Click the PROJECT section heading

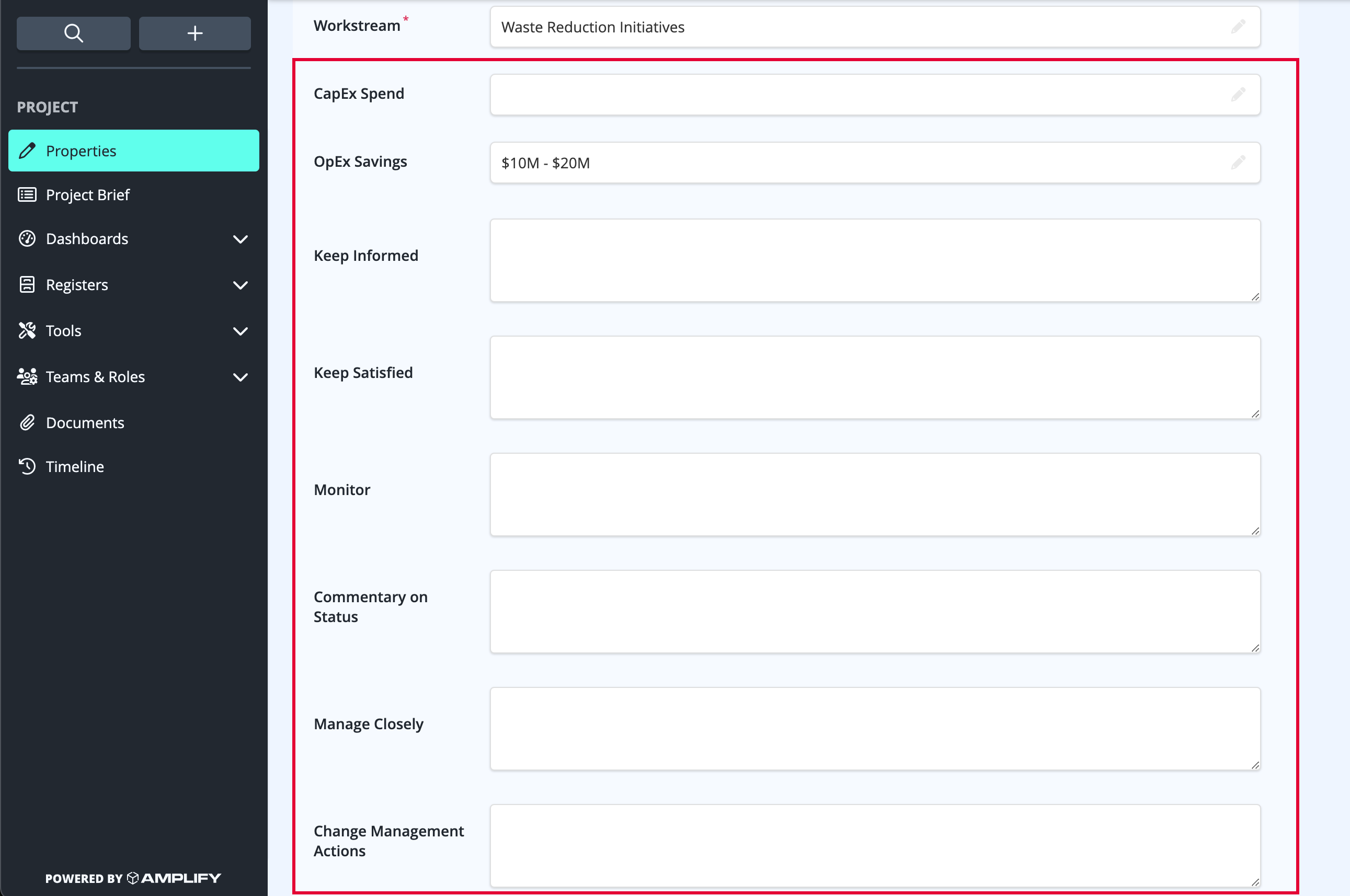click(48, 107)
